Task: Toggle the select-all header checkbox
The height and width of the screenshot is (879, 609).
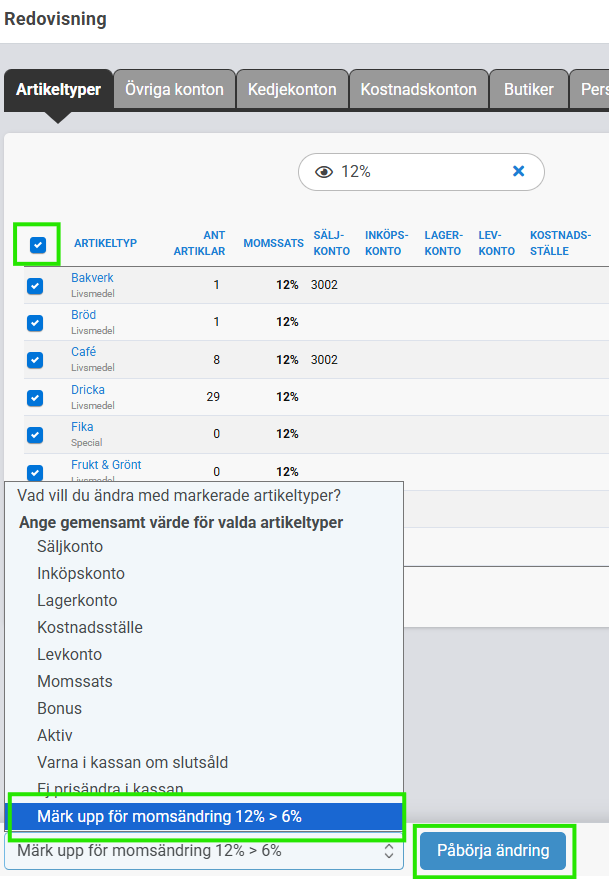Action: pyautogui.click(x=38, y=244)
